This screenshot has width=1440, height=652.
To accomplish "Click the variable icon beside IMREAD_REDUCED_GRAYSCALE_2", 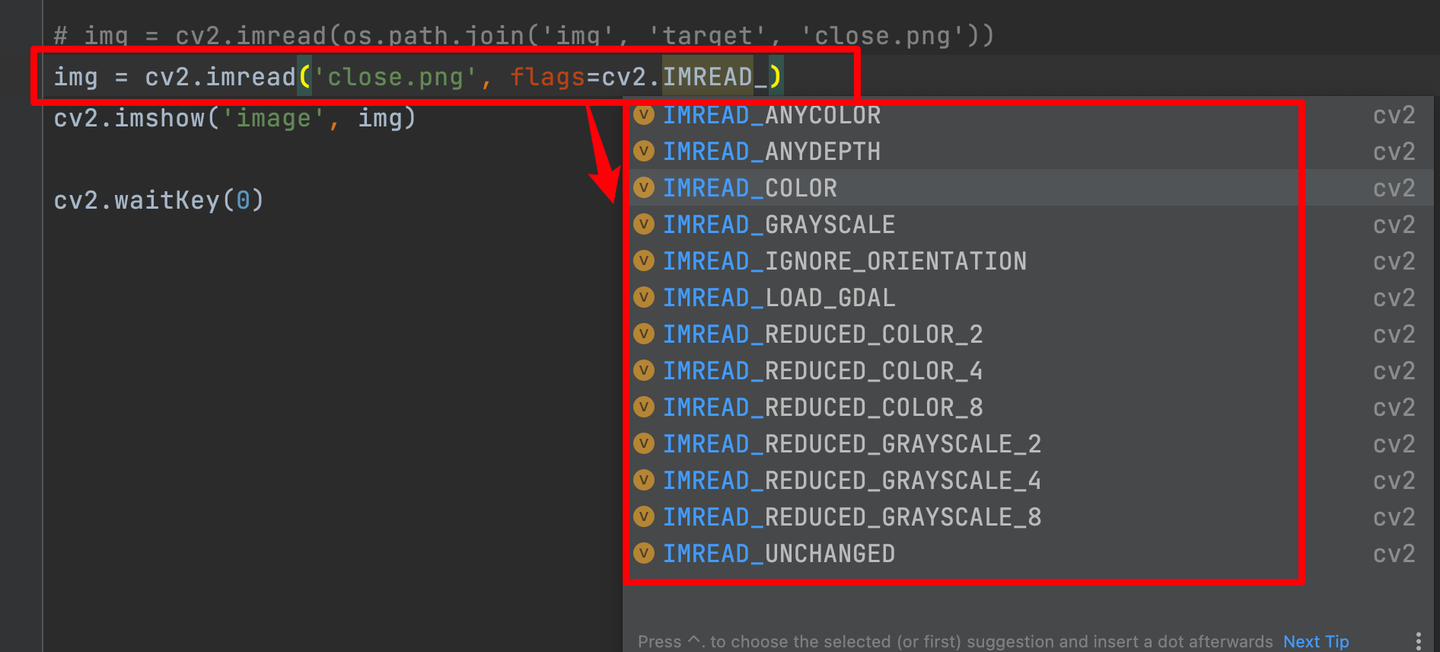I will (644, 444).
